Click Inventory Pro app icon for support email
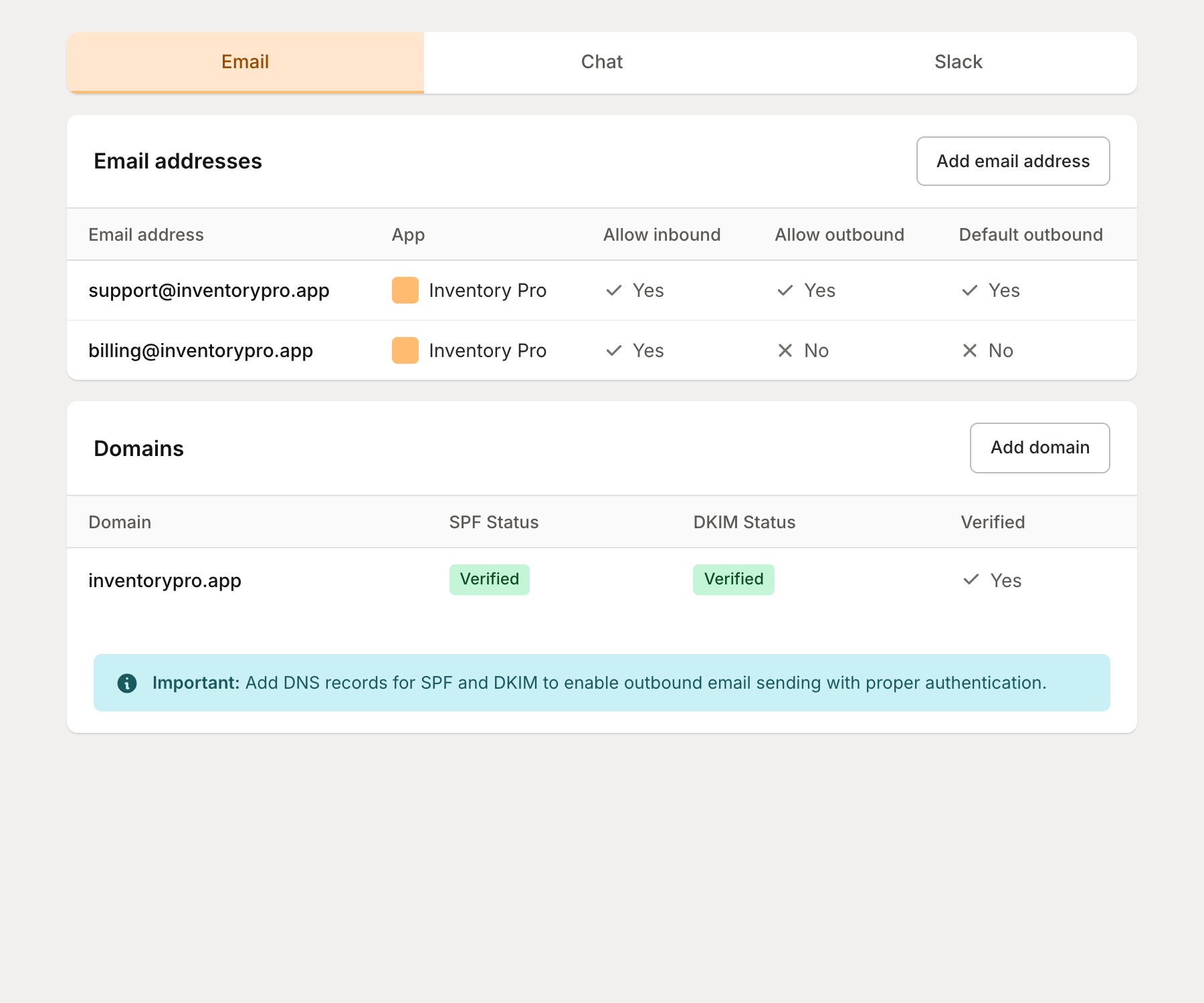The image size is (1204, 1003). pos(405,290)
